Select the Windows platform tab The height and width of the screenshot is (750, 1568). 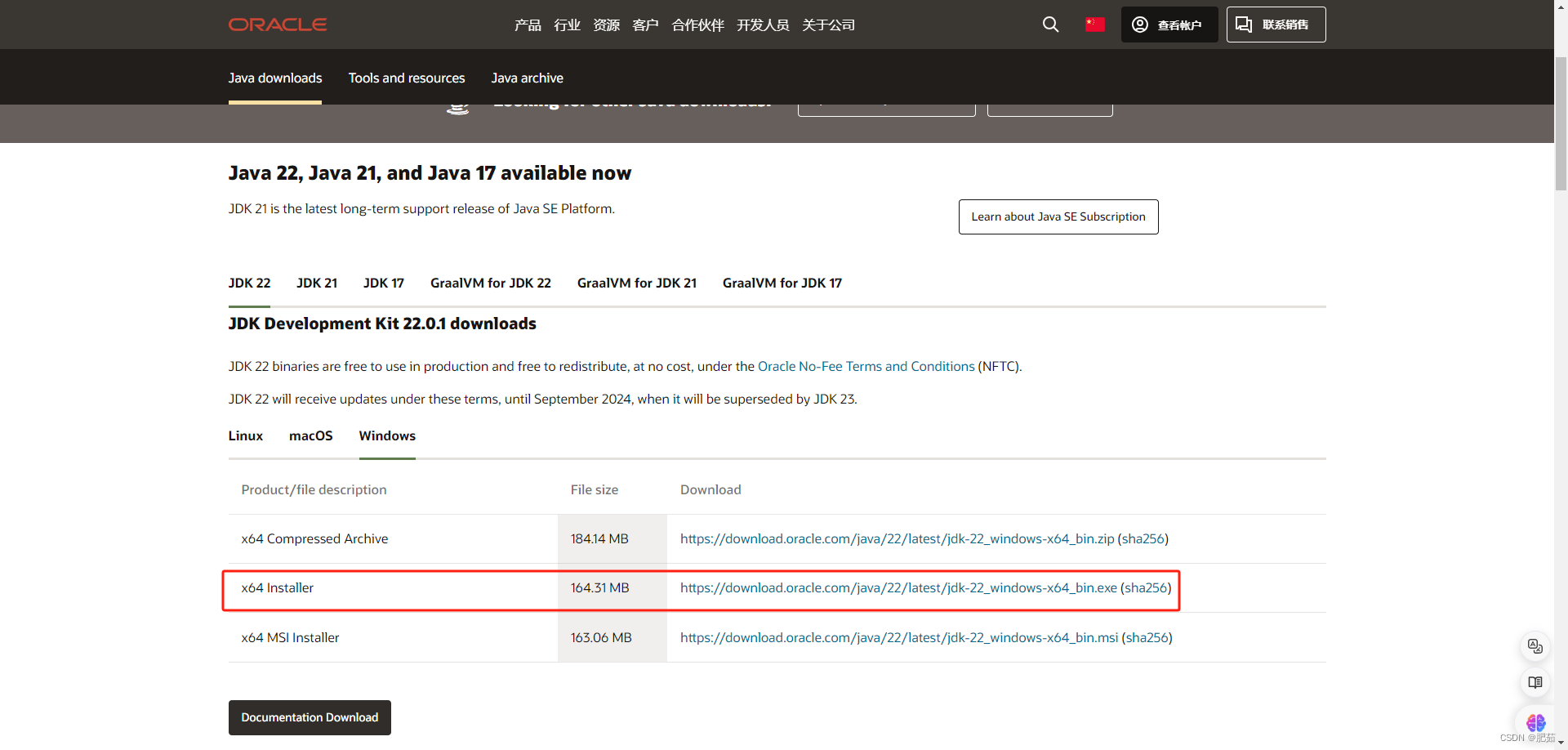(x=387, y=435)
